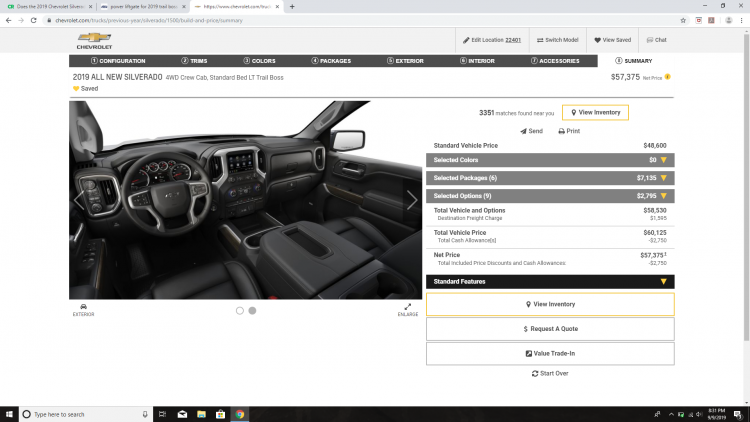
Task: Bookmark this page star icon
Action: pos(683,20)
